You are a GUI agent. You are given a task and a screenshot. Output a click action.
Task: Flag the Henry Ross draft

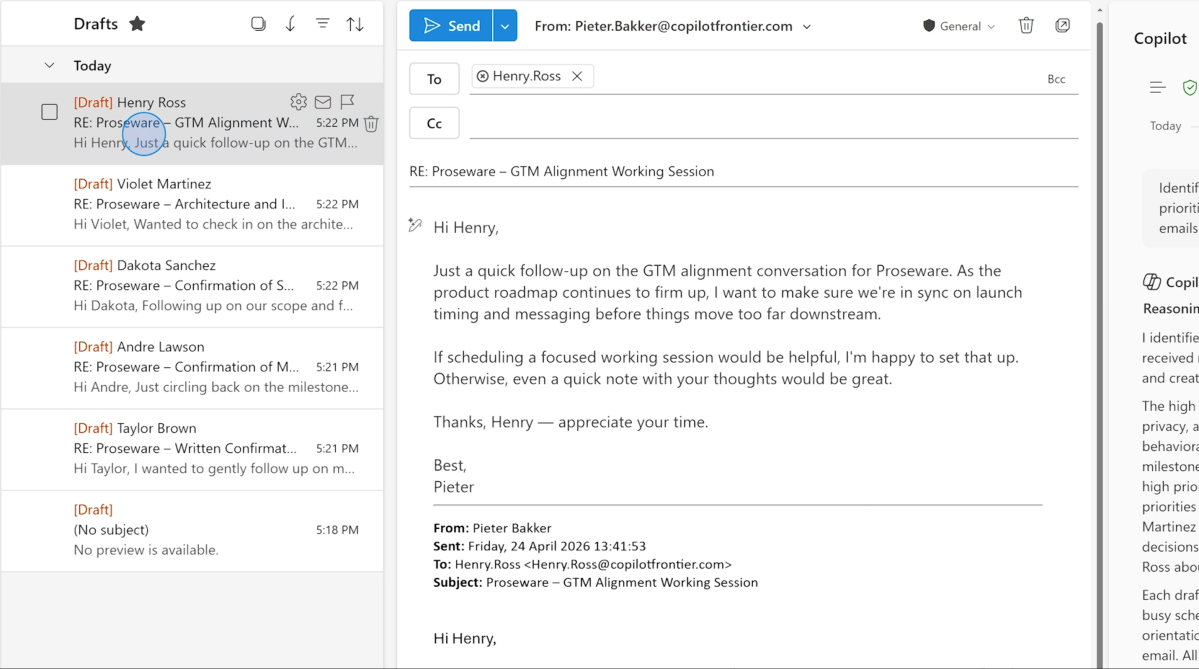[x=346, y=101]
